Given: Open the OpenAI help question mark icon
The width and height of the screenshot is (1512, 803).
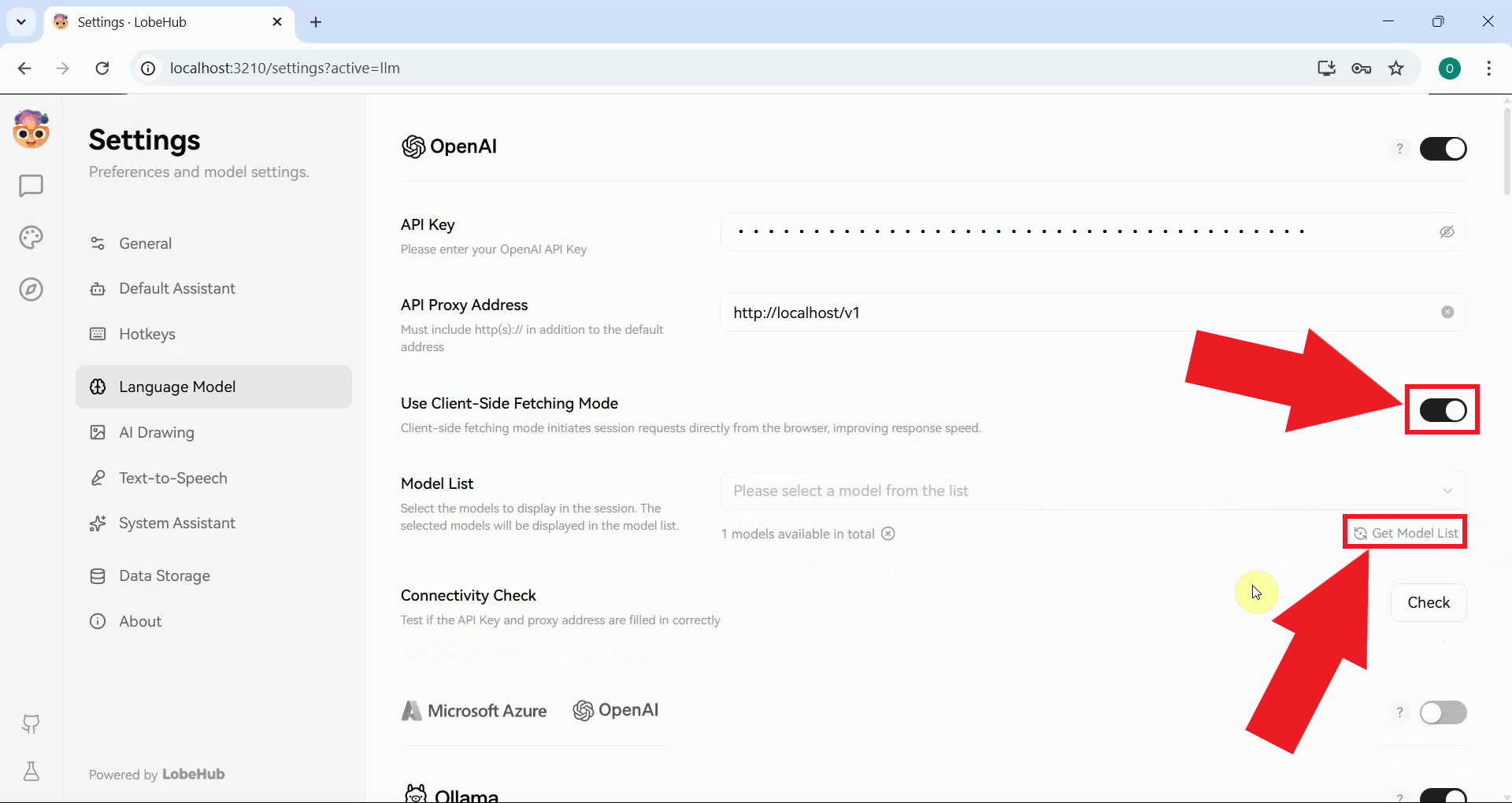Looking at the screenshot, I should [1399, 148].
